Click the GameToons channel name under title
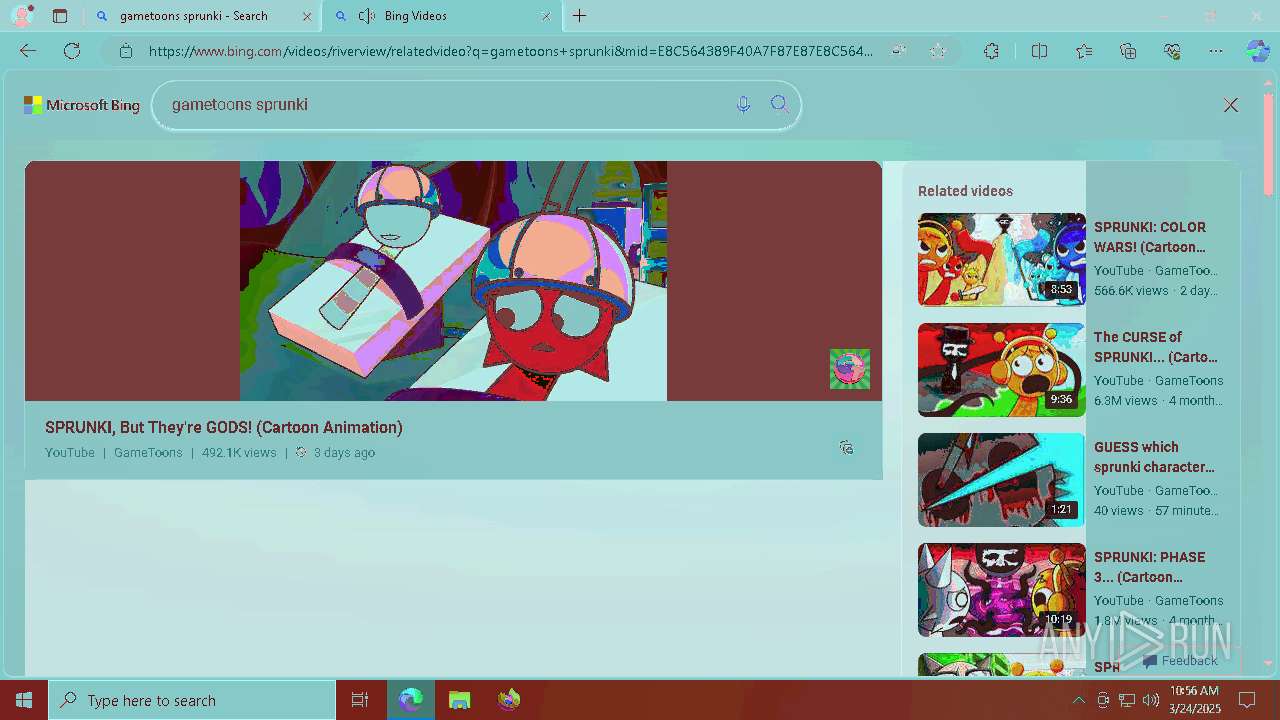 (x=148, y=453)
